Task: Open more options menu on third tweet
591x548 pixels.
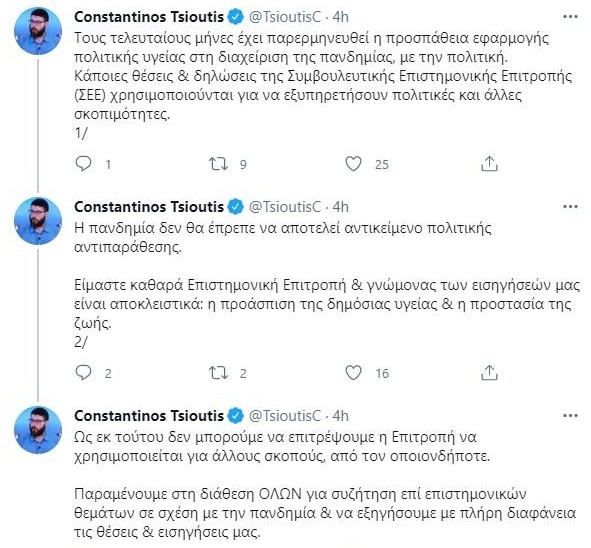Action: coord(570,416)
